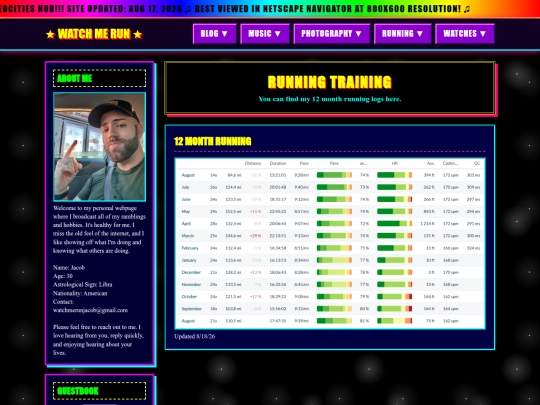The height and width of the screenshot is (405, 540).
Task: Click Jacob's profile photo in About Me
Action: 99,146
